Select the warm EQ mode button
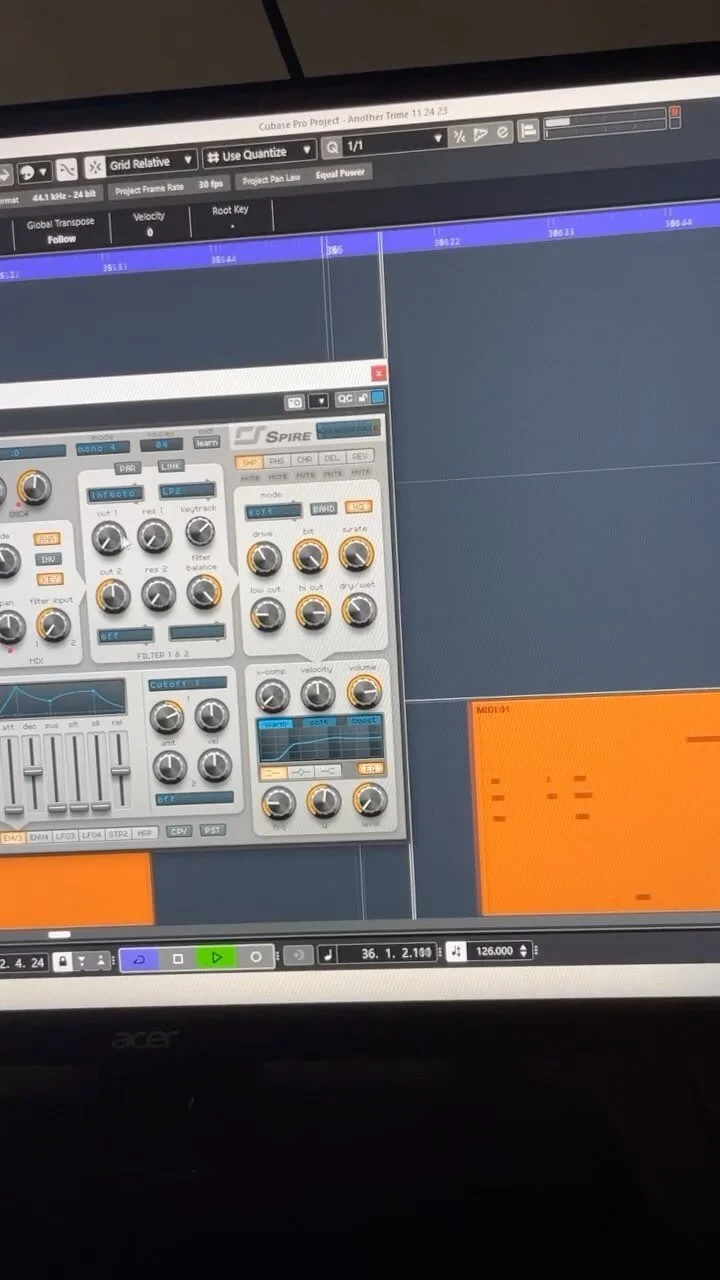This screenshot has height=1280, width=720. [x=273, y=724]
